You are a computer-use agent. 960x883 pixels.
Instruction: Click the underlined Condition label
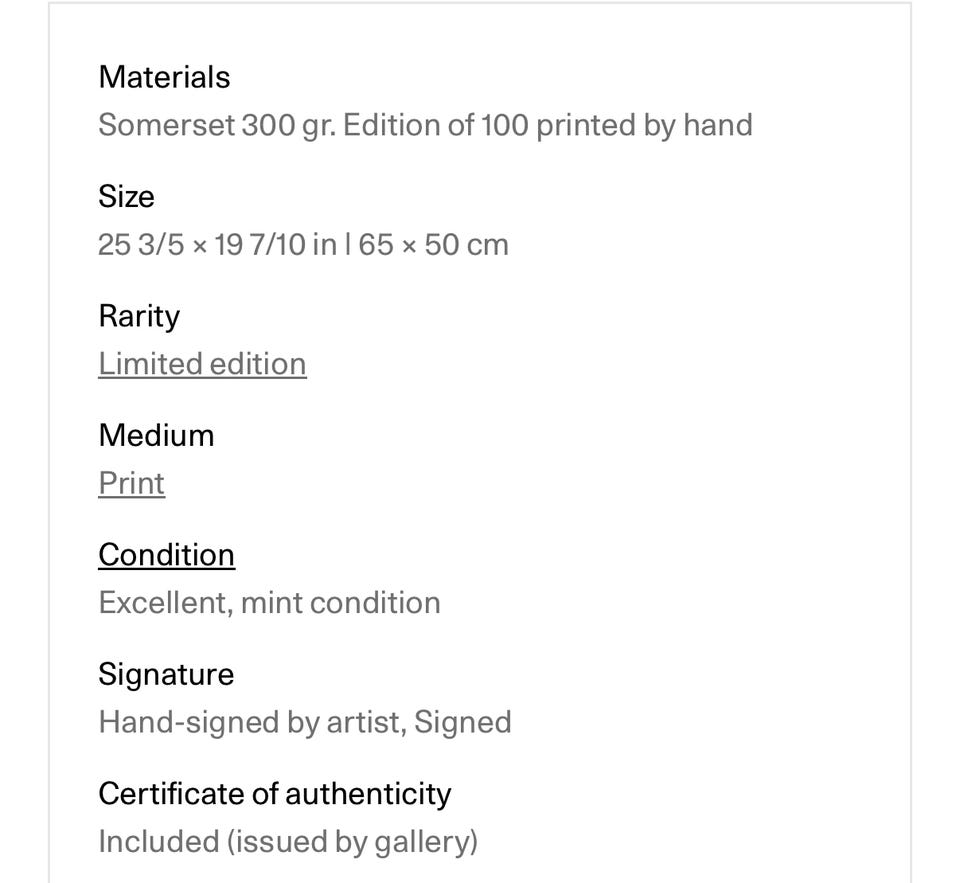point(166,555)
